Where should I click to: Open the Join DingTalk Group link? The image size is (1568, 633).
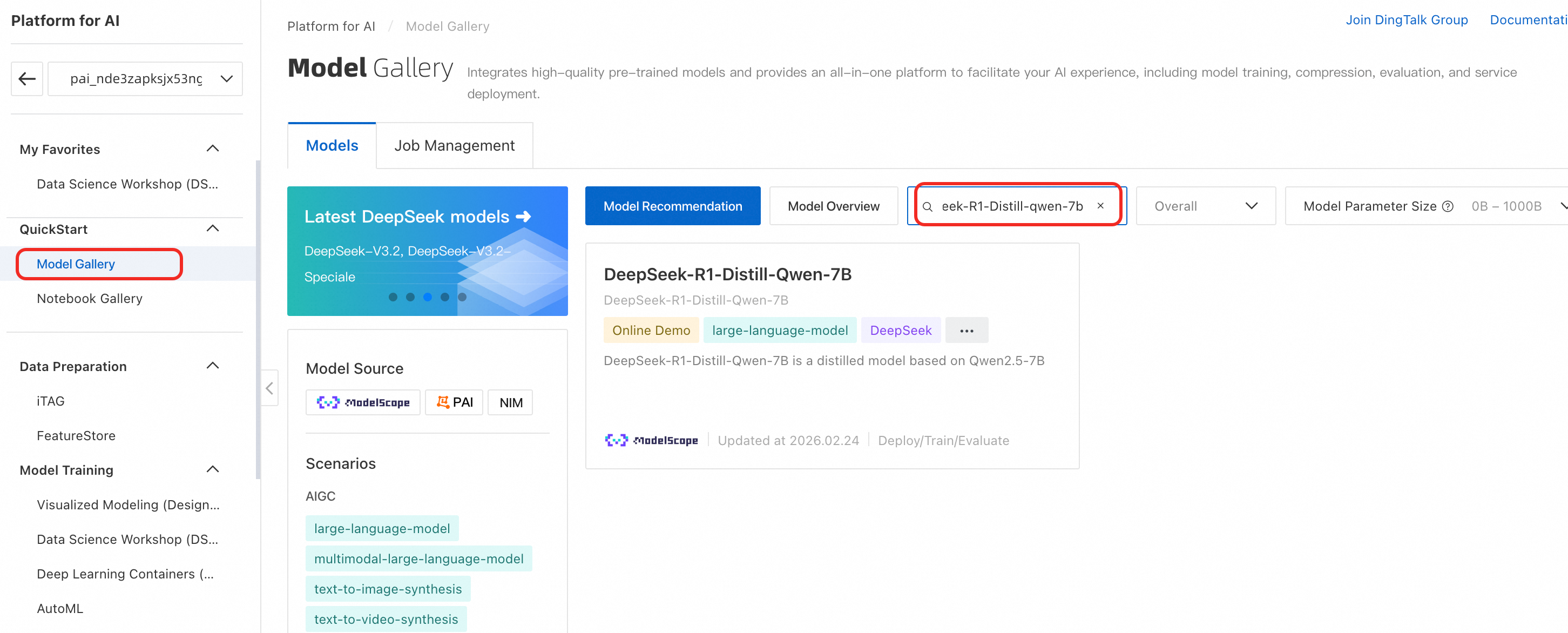(1407, 20)
